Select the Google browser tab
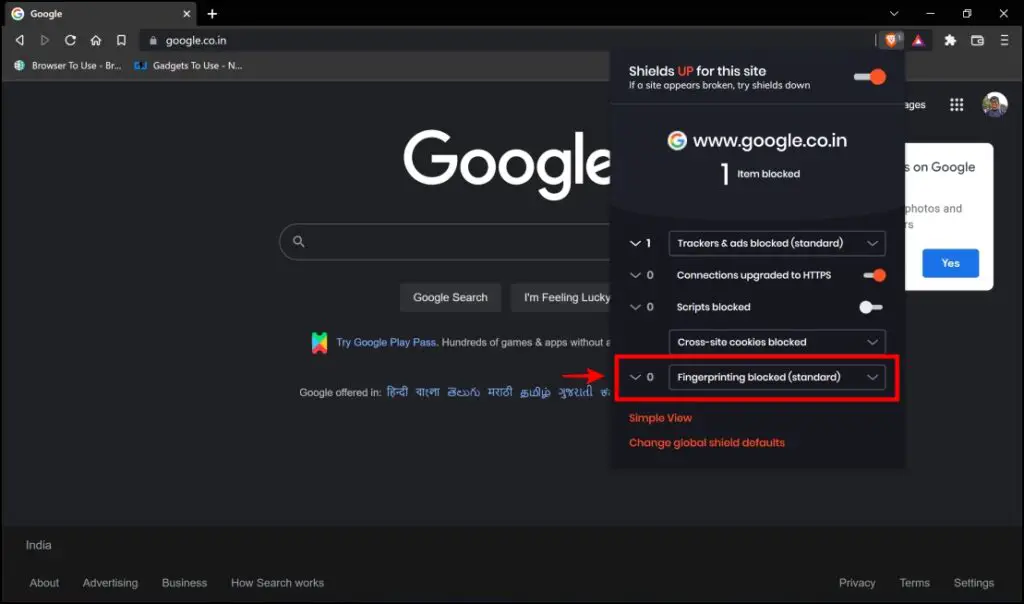 point(101,14)
